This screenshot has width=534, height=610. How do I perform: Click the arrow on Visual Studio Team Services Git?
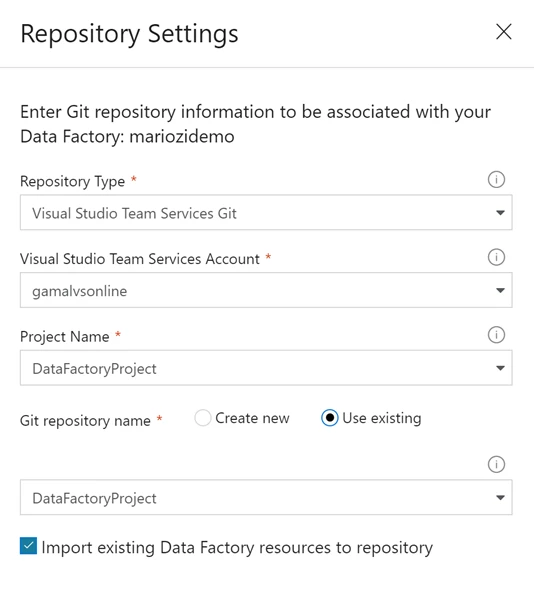pyautogui.click(x=501, y=213)
